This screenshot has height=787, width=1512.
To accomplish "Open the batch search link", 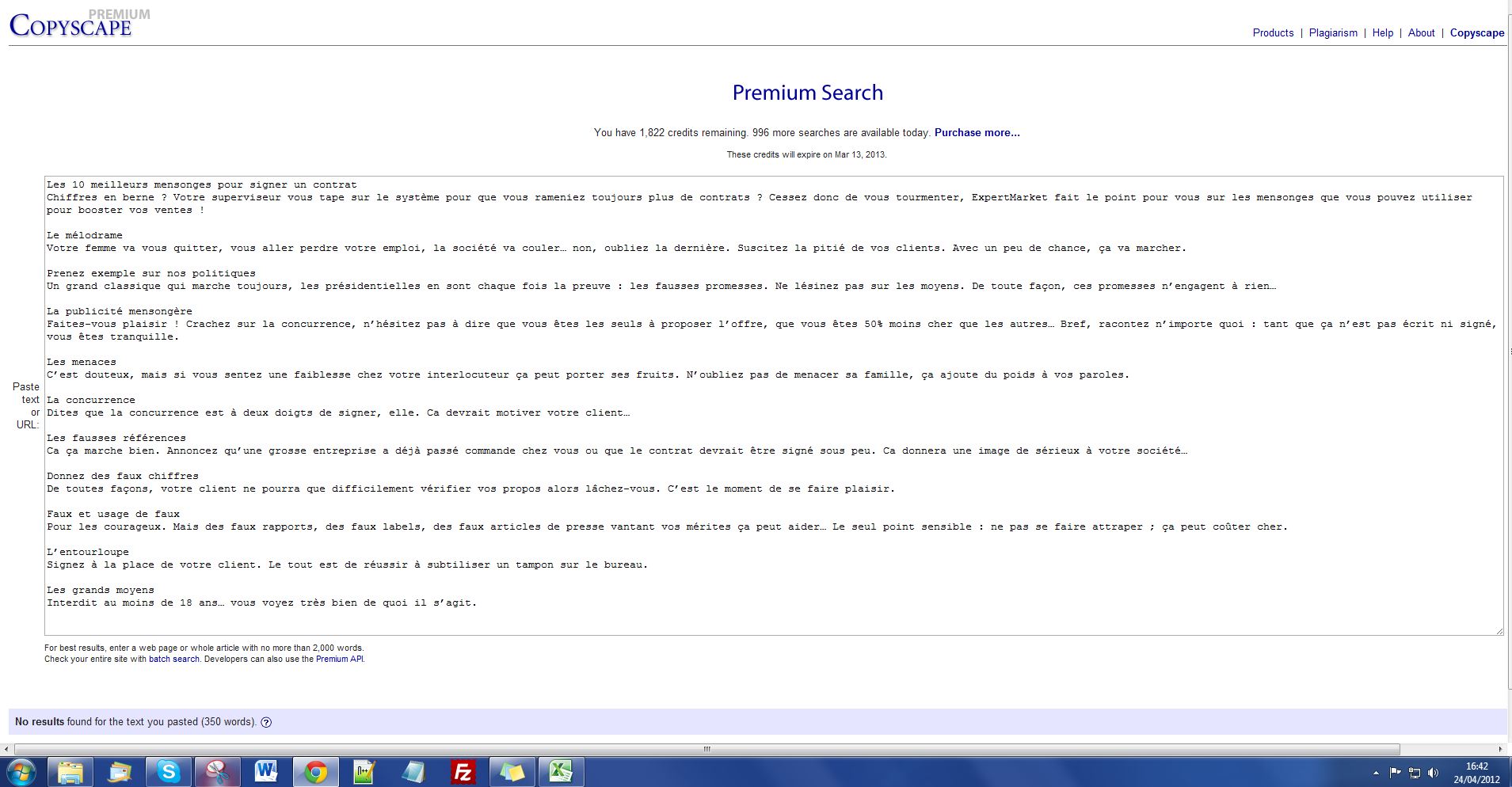I will [174, 659].
